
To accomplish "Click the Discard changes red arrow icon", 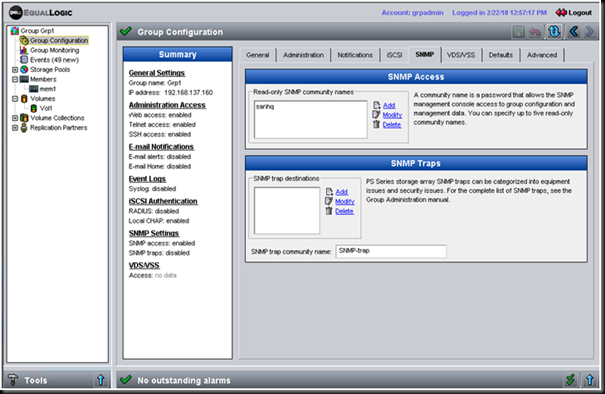I will (x=535, y=32).
